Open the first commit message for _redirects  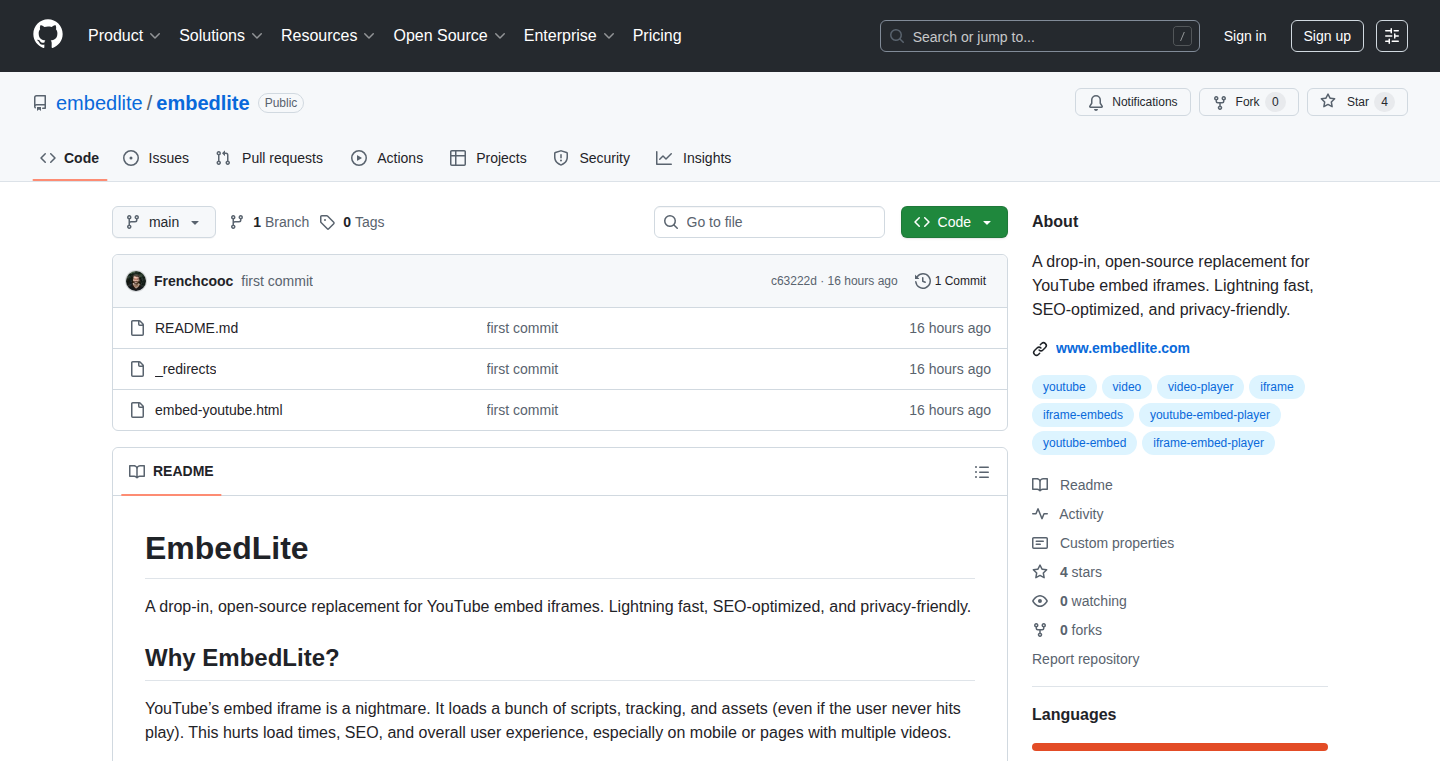click(x=522, y=369)
